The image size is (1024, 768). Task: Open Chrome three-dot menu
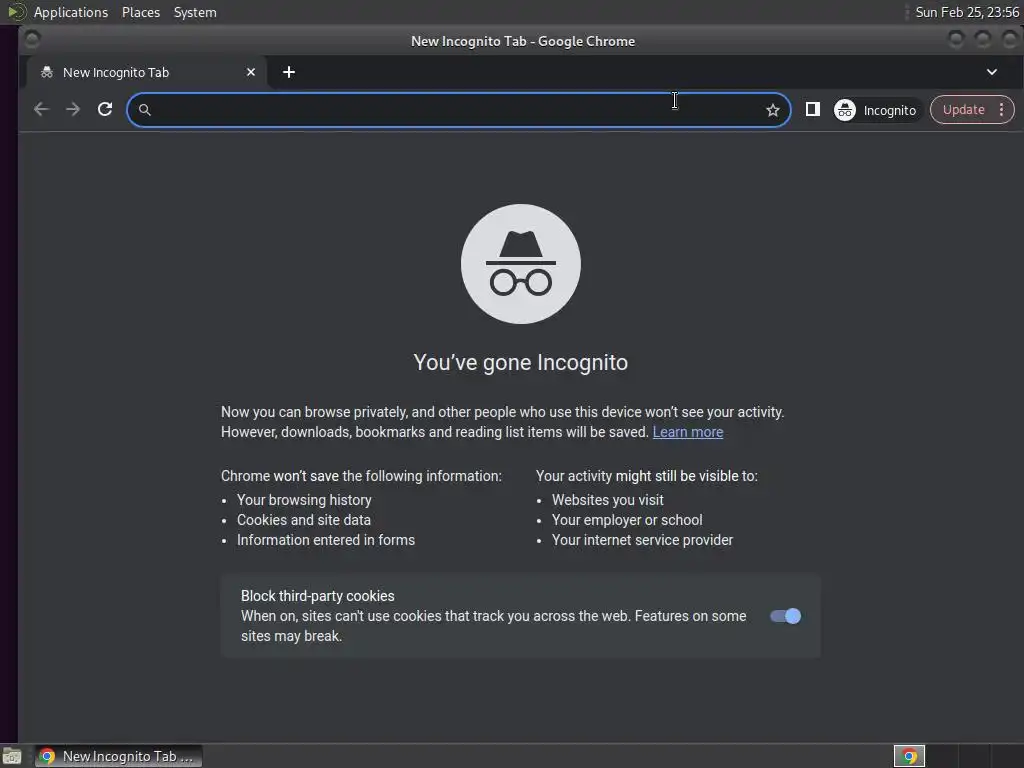point(1001,110)
